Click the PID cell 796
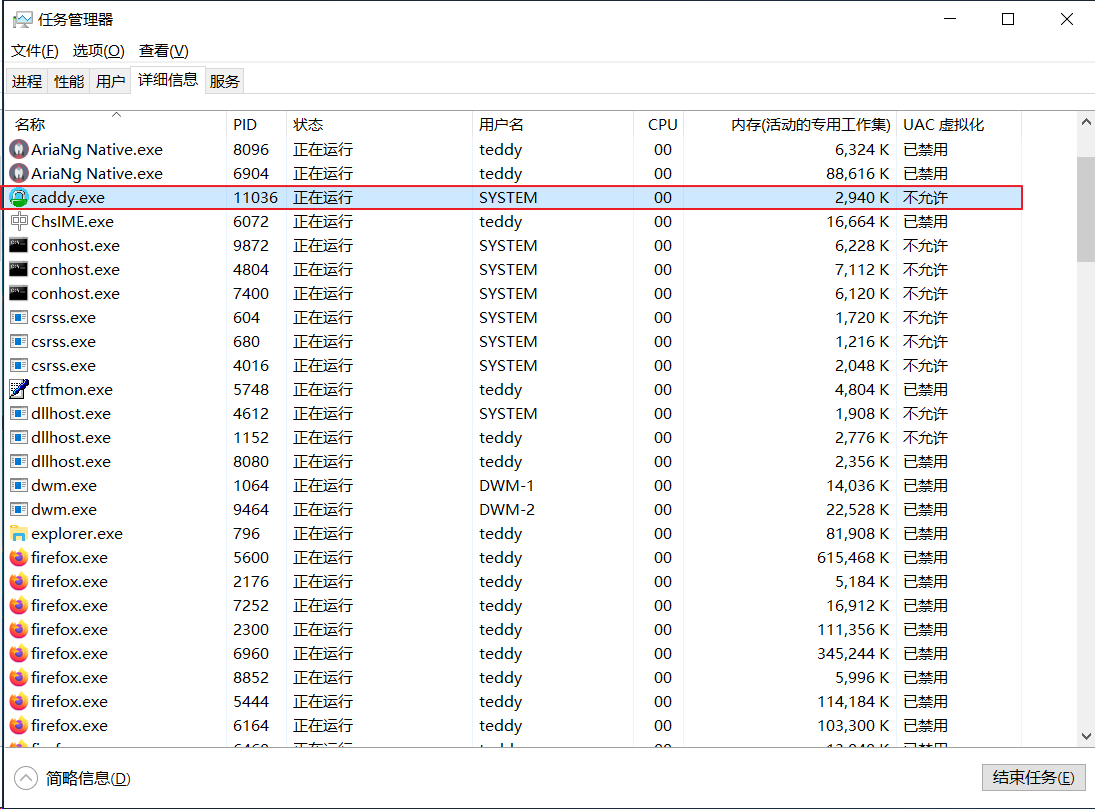1095x809 pixels. pyautogui.click(x=247, y=534)
